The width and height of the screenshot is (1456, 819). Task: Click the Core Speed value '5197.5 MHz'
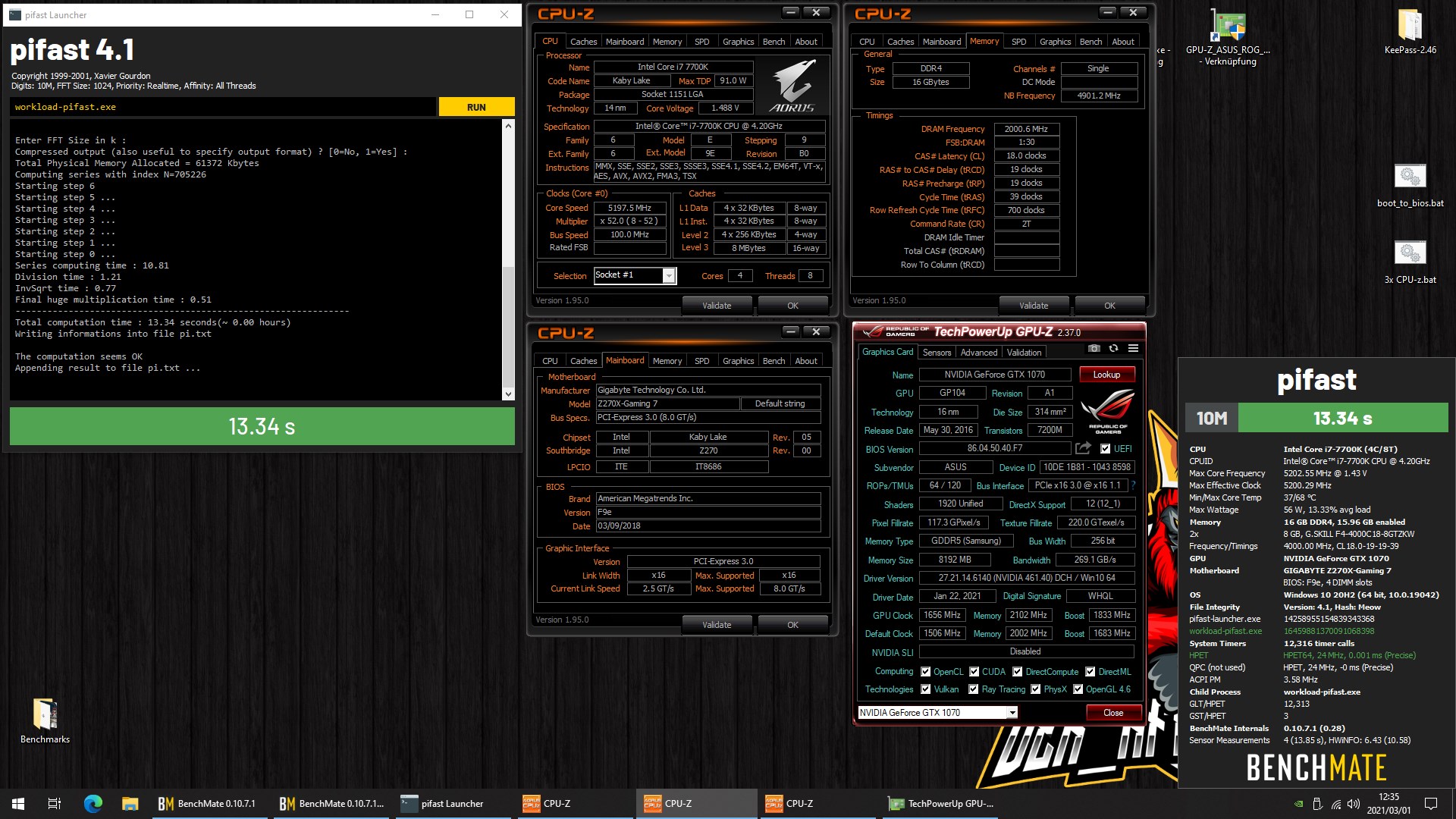point(629,208)
